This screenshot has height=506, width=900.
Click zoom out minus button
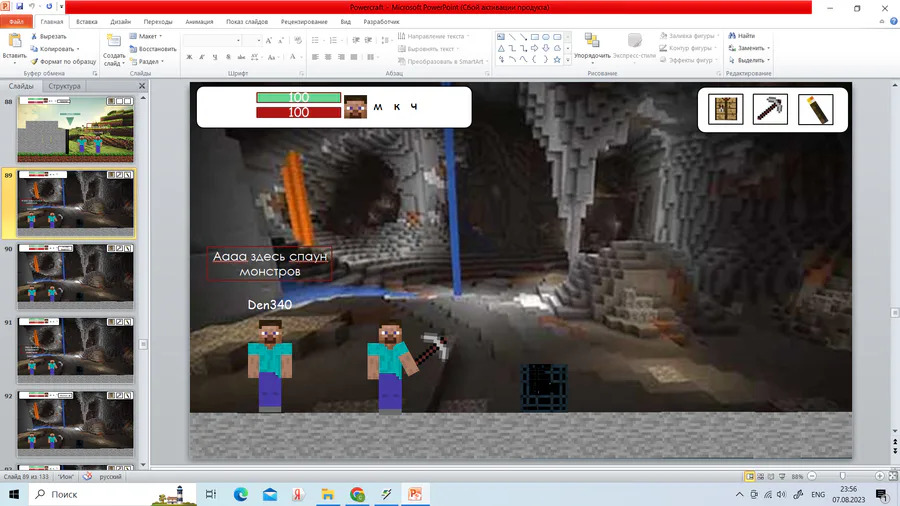tap(812, 476)
